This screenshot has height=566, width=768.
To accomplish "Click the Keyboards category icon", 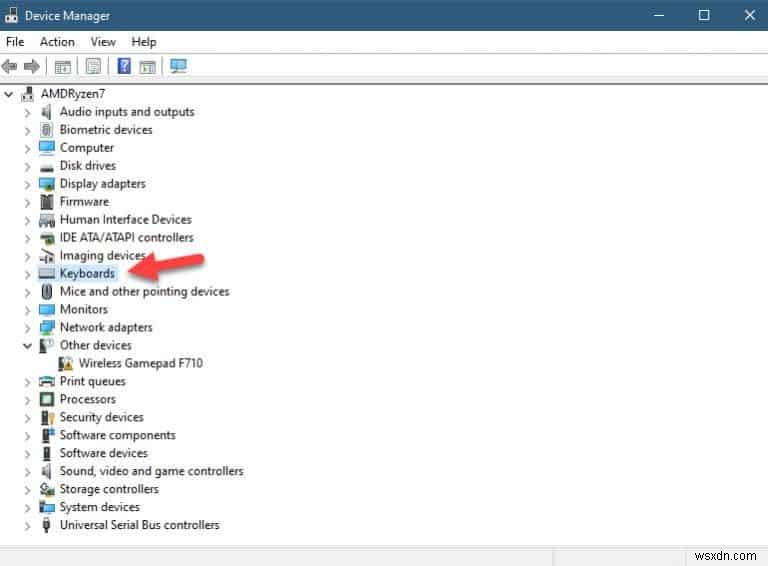I will (47, 274).
